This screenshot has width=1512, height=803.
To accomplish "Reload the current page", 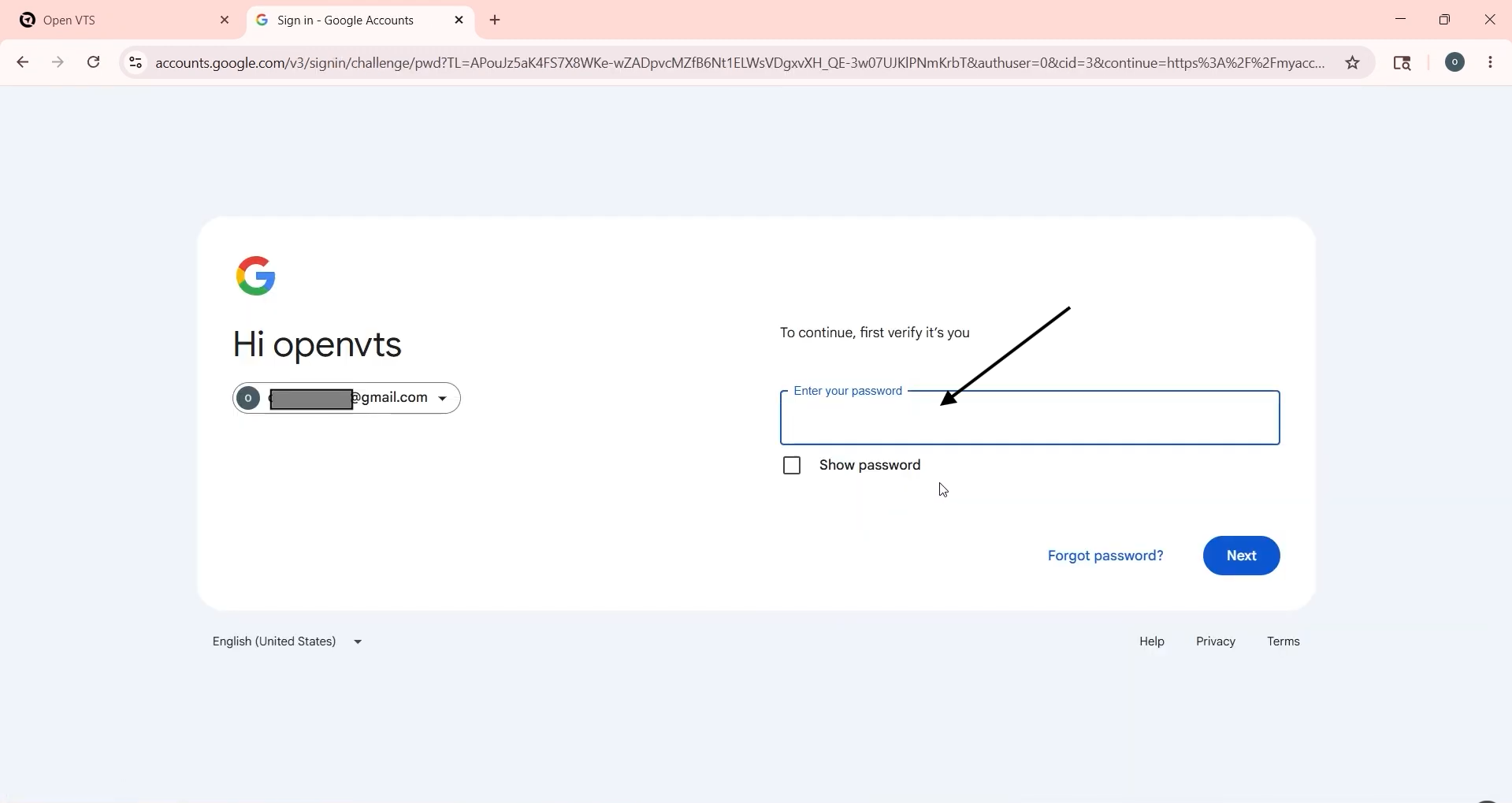I will click(x=94, y=63).
